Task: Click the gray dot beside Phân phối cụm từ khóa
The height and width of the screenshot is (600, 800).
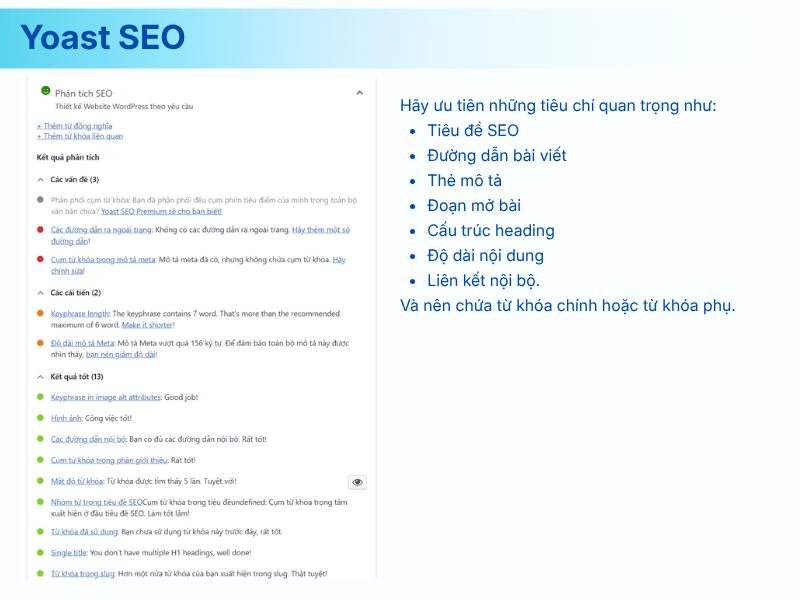Action: coord(39,200)
